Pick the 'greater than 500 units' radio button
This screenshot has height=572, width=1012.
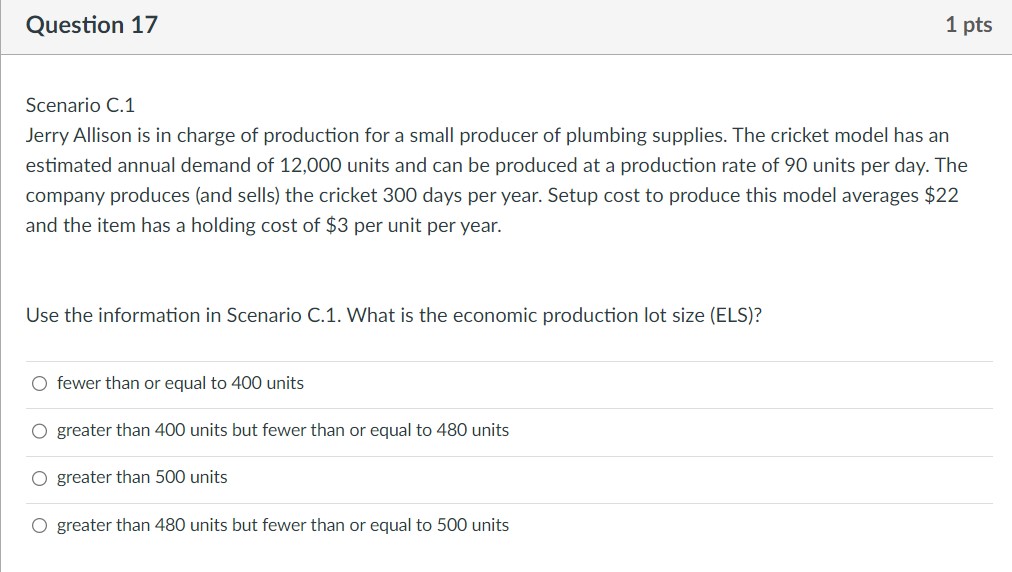39,478
